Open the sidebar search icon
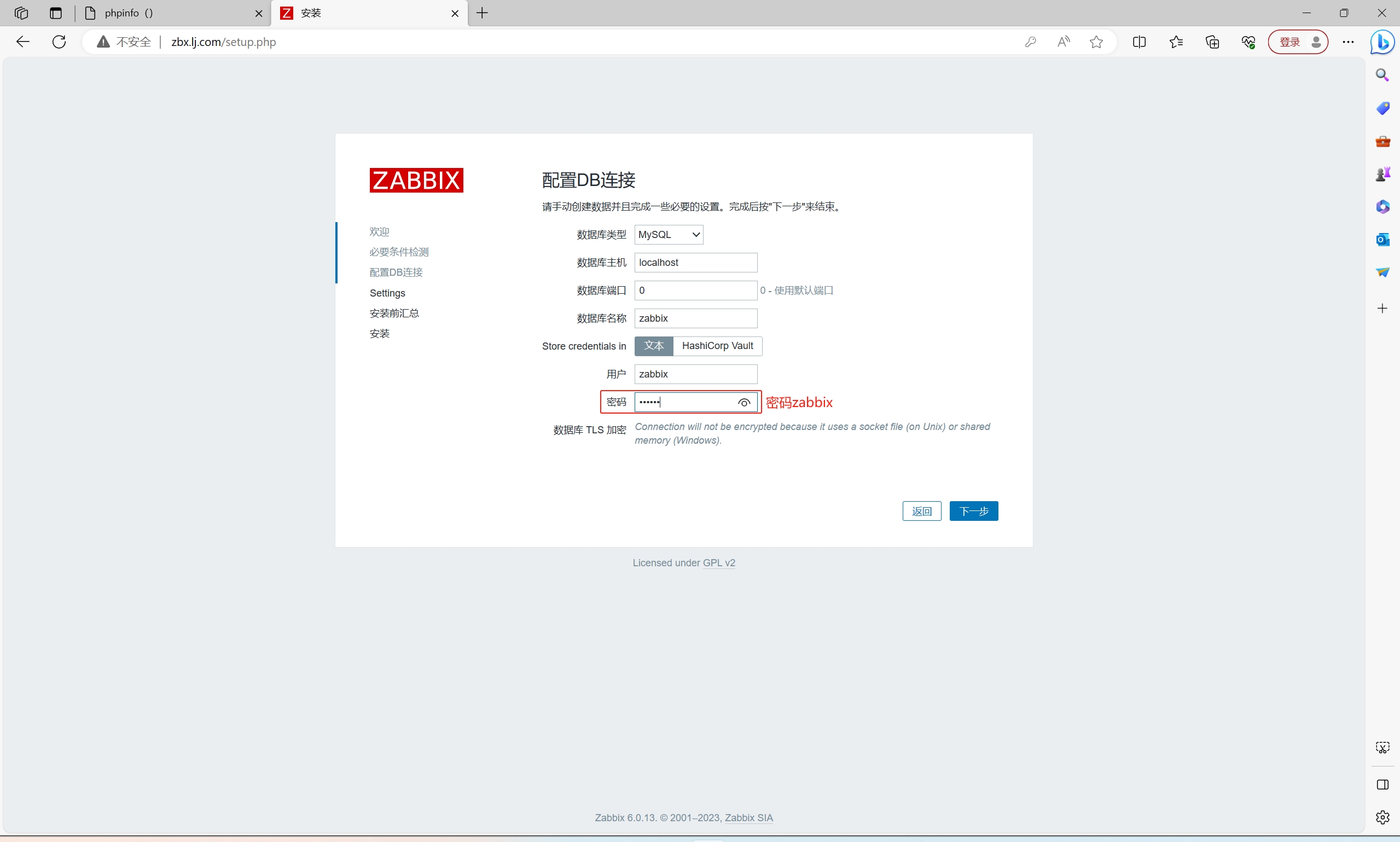The height and width of the screenshot is (842, 1400). click(x=1382, y=75)
